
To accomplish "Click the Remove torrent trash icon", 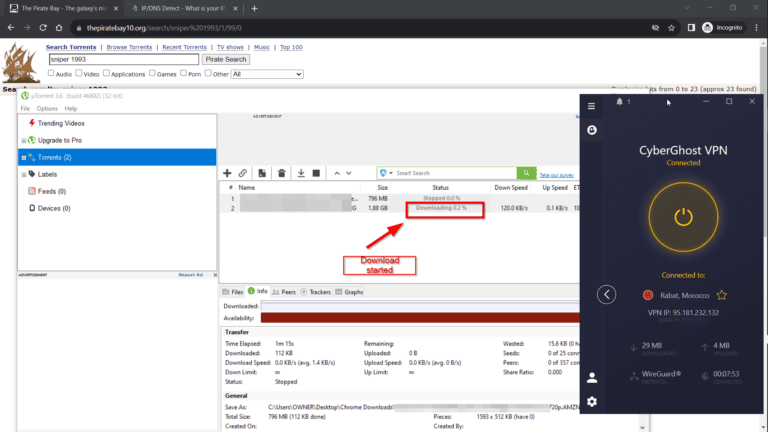I will (283, 173).
